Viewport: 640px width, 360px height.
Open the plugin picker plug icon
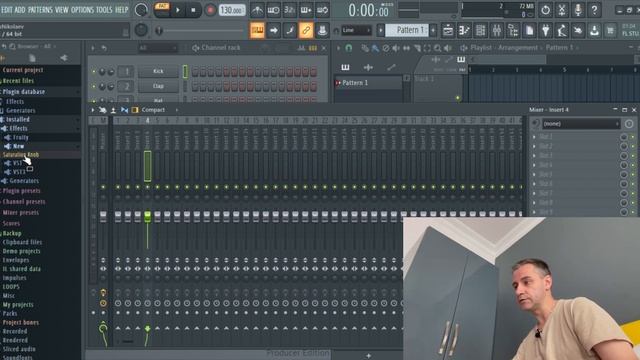click(x=546, y=30)
